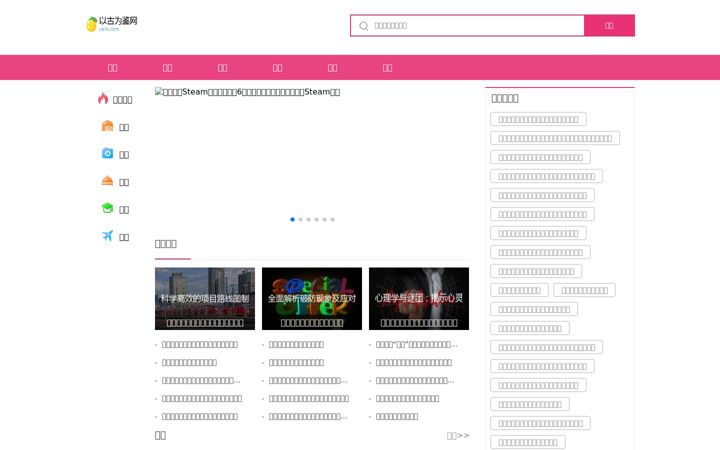720x450 pixels.
Task: Click the first item in pink navigation bar
Action: tap(112, 68)
